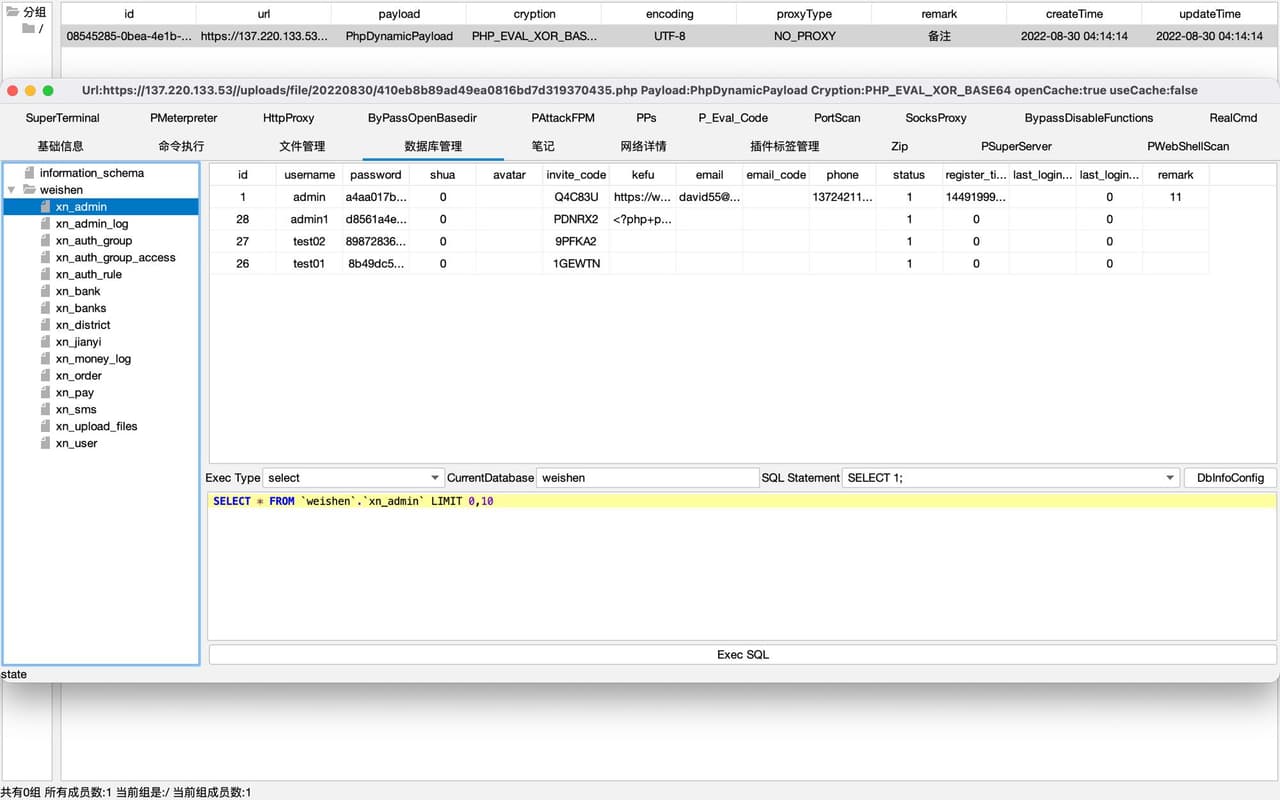Screen dimensions: 1280x800
Task: Select the PortScan tab
Action: click(x=837, y=118)
